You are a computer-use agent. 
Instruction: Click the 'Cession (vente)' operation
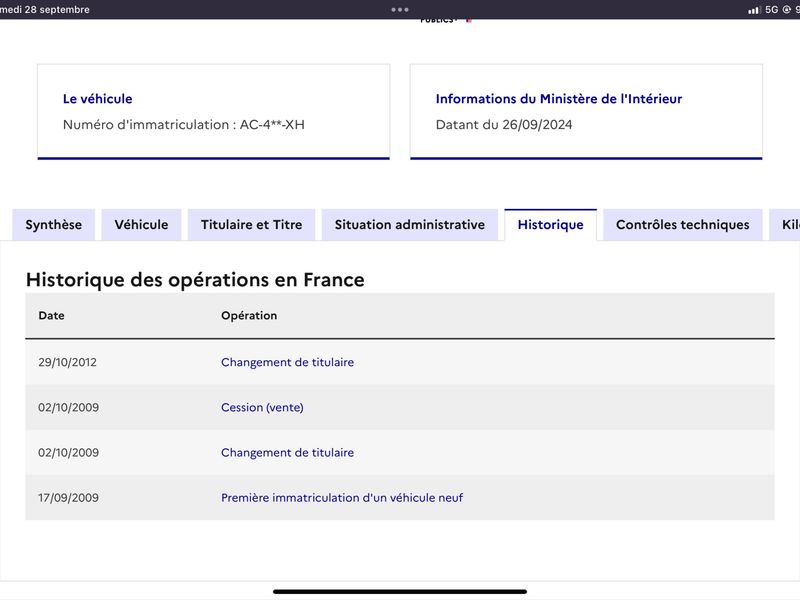click(x=262, y=407)
